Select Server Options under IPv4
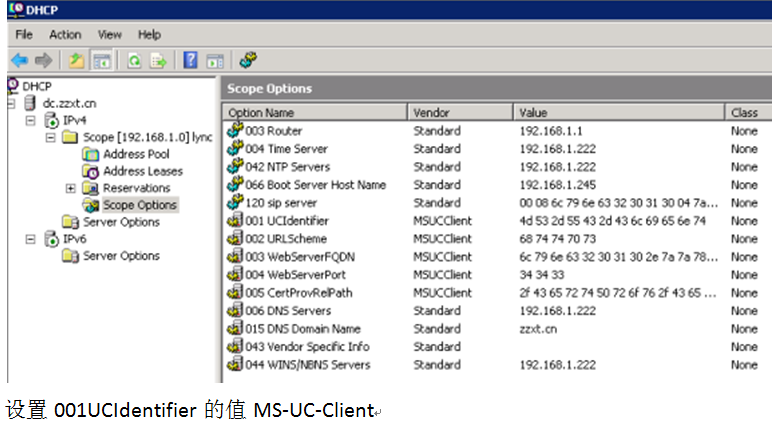The width and height of the screenshot is (772, 433). point(121,222)
